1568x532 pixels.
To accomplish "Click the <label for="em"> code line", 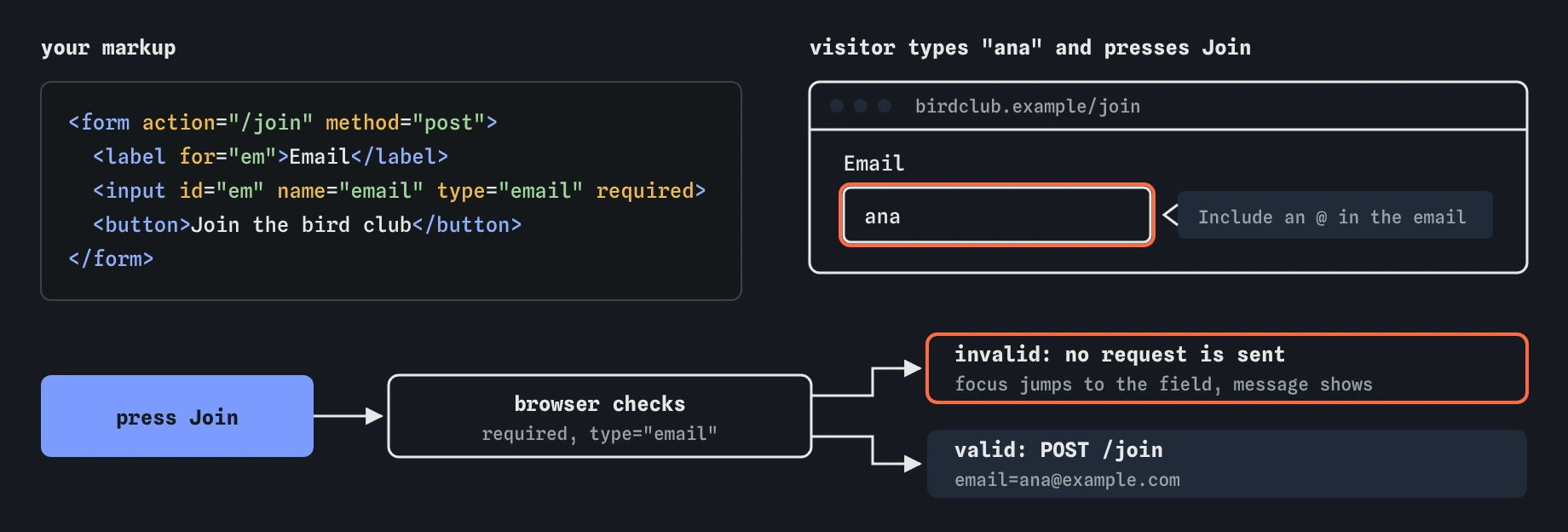I will pyautogui.click(x=270, y=157).
